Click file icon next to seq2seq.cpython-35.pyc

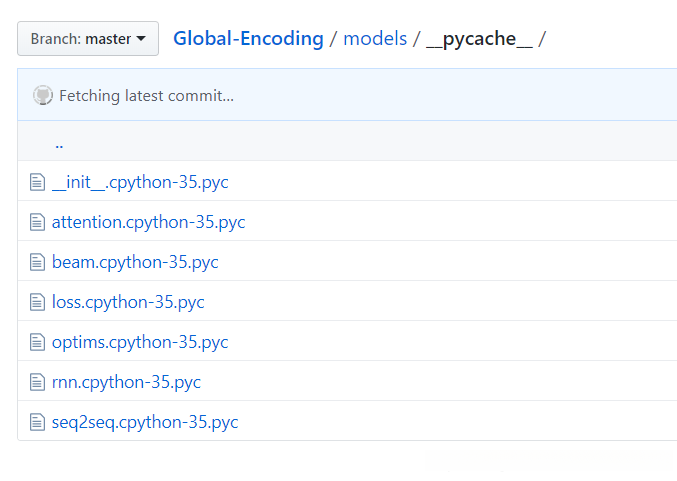click(38, 422)
